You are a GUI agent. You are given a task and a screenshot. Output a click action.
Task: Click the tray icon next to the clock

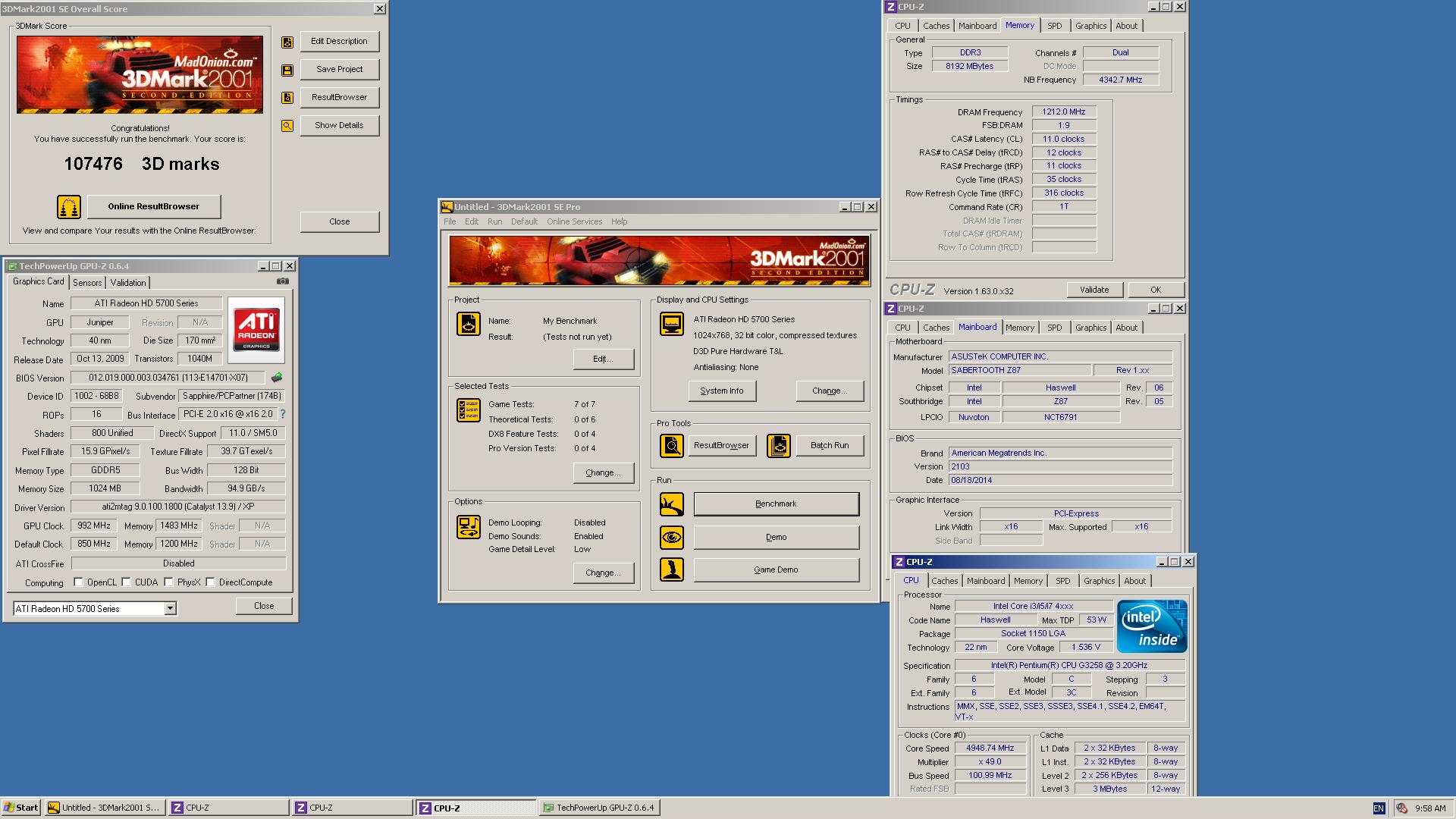pos(1402,808)
